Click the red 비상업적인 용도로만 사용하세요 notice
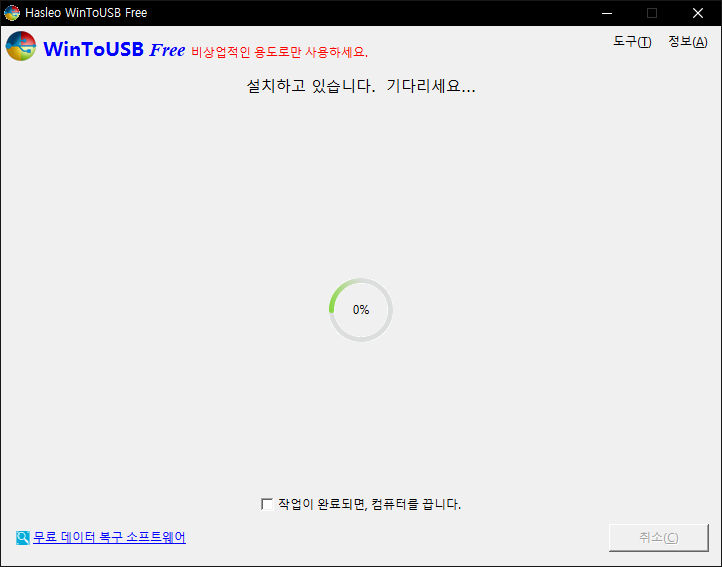The width and height of the screenshot is (722, 567). pyautogui.click(x=279, y=52)
